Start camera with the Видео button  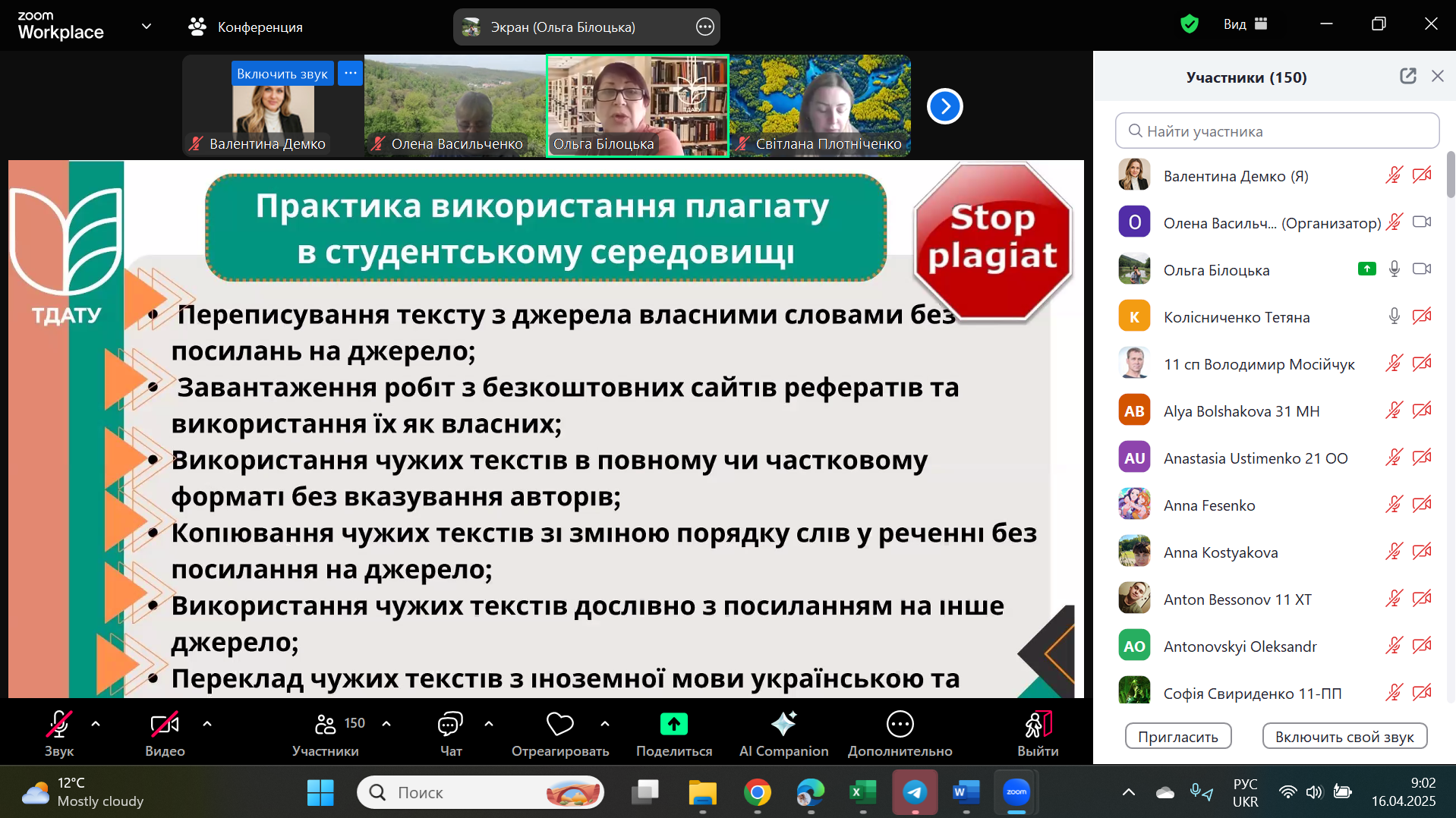165,734
